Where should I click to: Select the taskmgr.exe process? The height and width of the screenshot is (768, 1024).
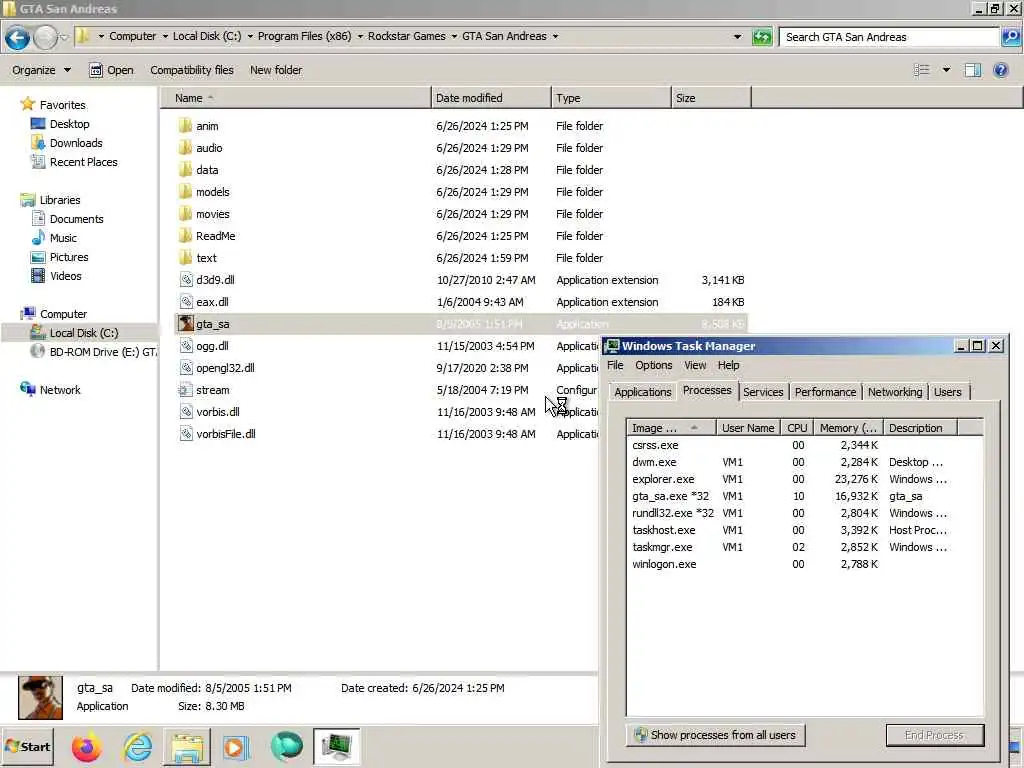(x=805, y=547)
